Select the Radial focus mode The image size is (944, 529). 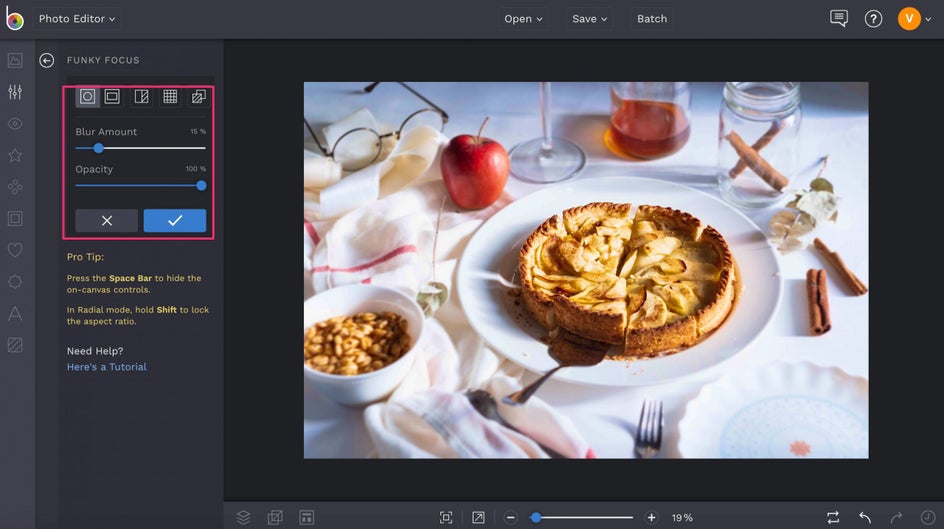pyautogui.click(x=87, y=96)
